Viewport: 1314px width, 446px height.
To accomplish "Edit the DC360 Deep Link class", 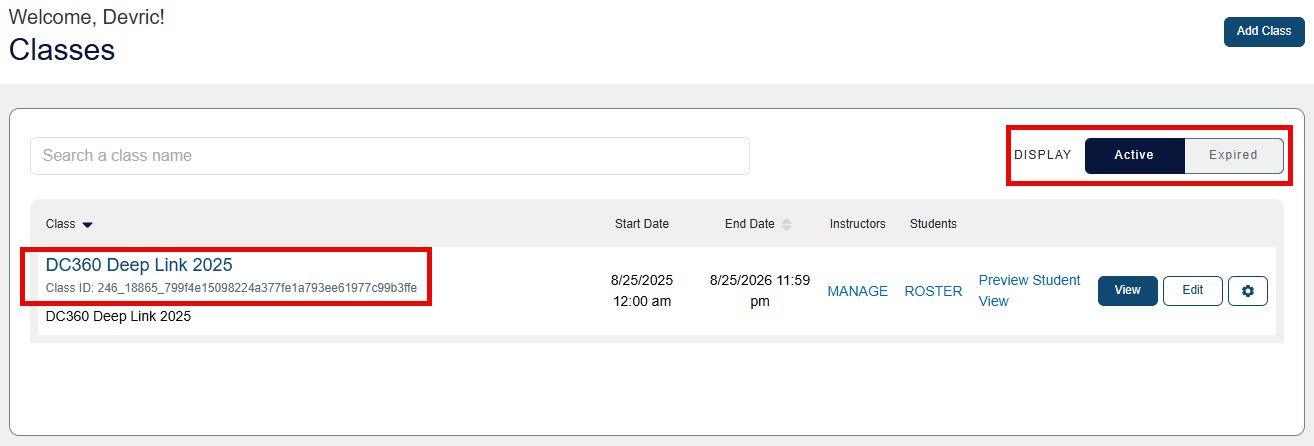I will (x=1192, y=291).
